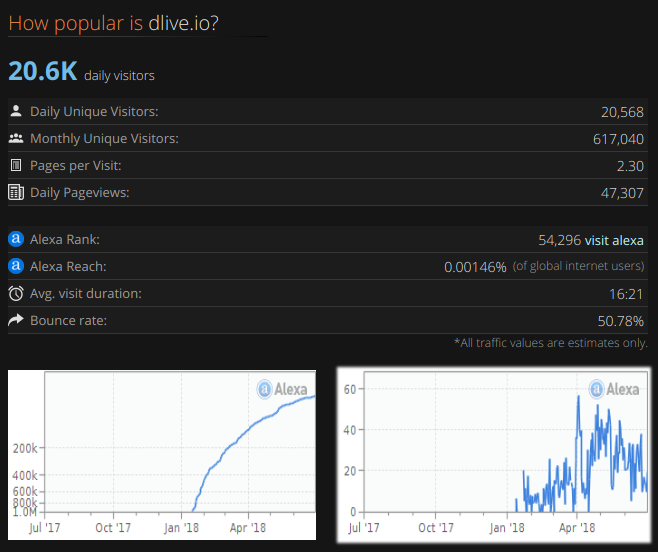Click the Alexa Reach label

(x=68, y=266)
